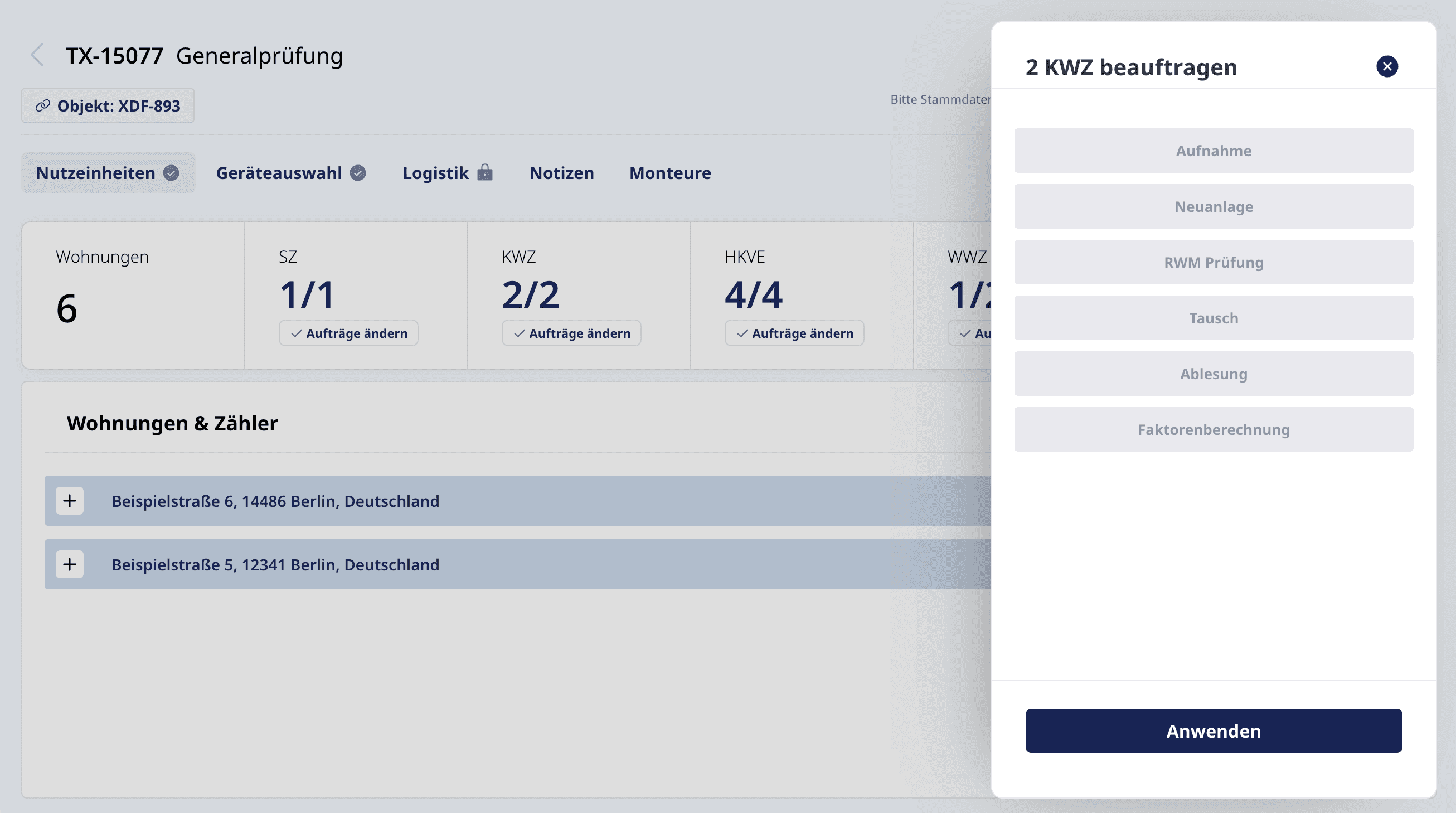This screenshot has height=813, width=1456.
Task: Toggle the Aufnahme order option
Action: [x=1213, y=151]
